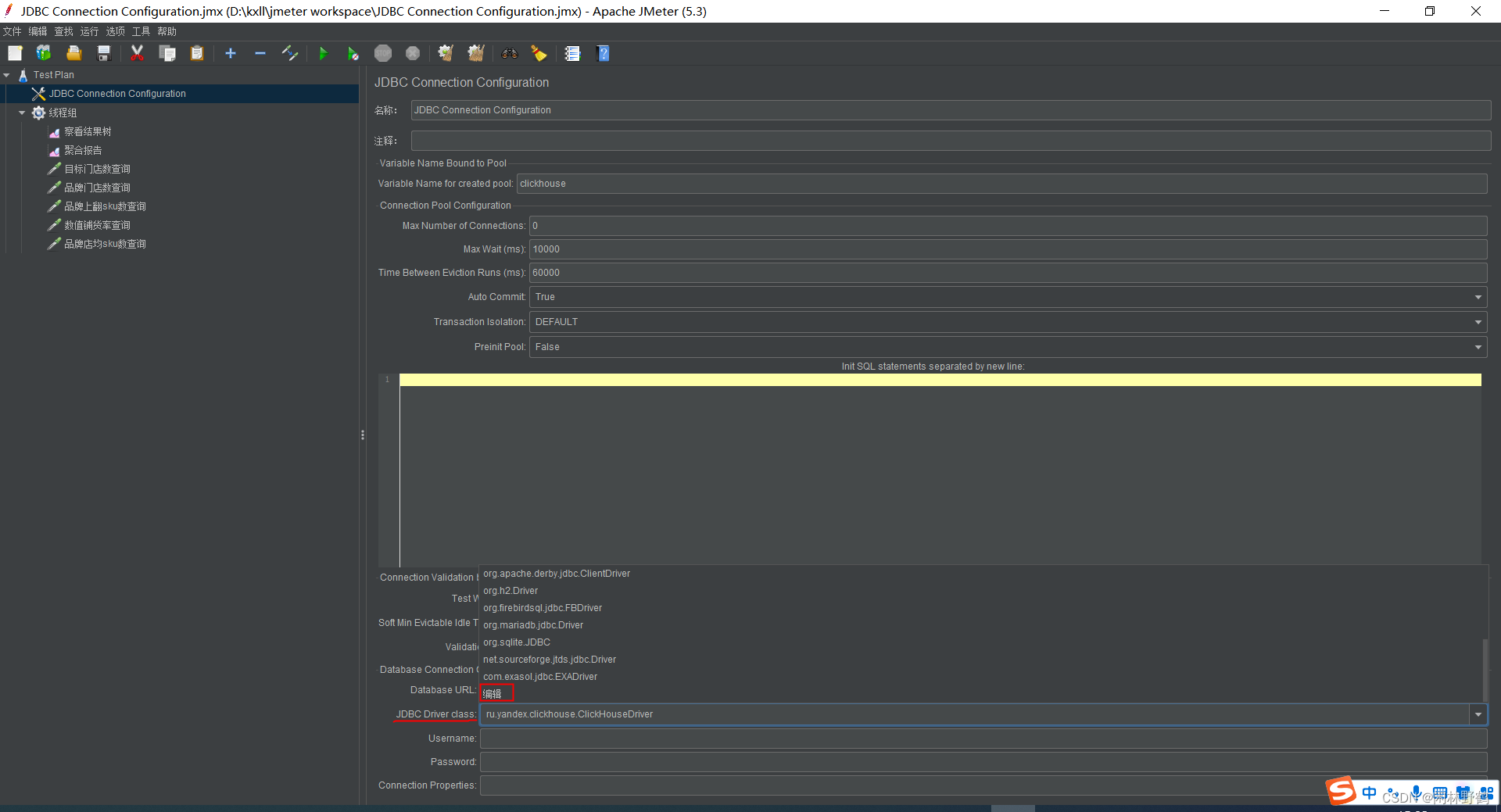This screenshot has width=1501, height=812.
Task: Select 目标门店数查询 sampler
Action: tap(97, 169)
